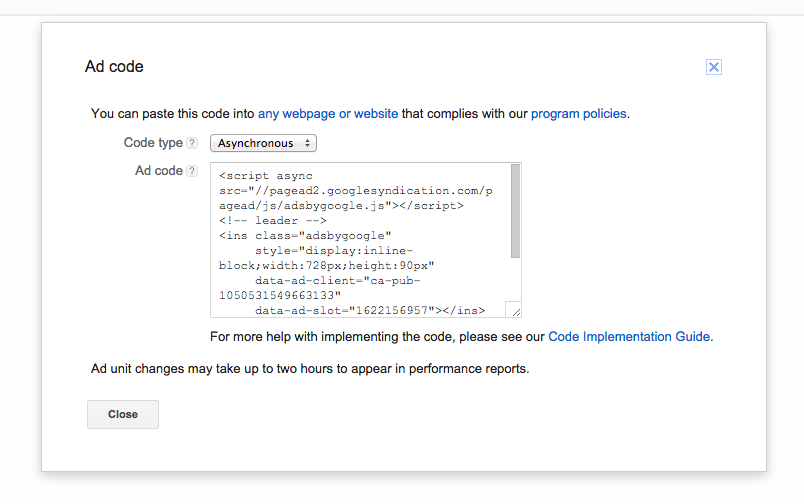Click the 'agead/js/adsbygoogle.js' script line
The width and height of the screenshot is (804, 504).
pyautogui.click(x=341, y=206)
